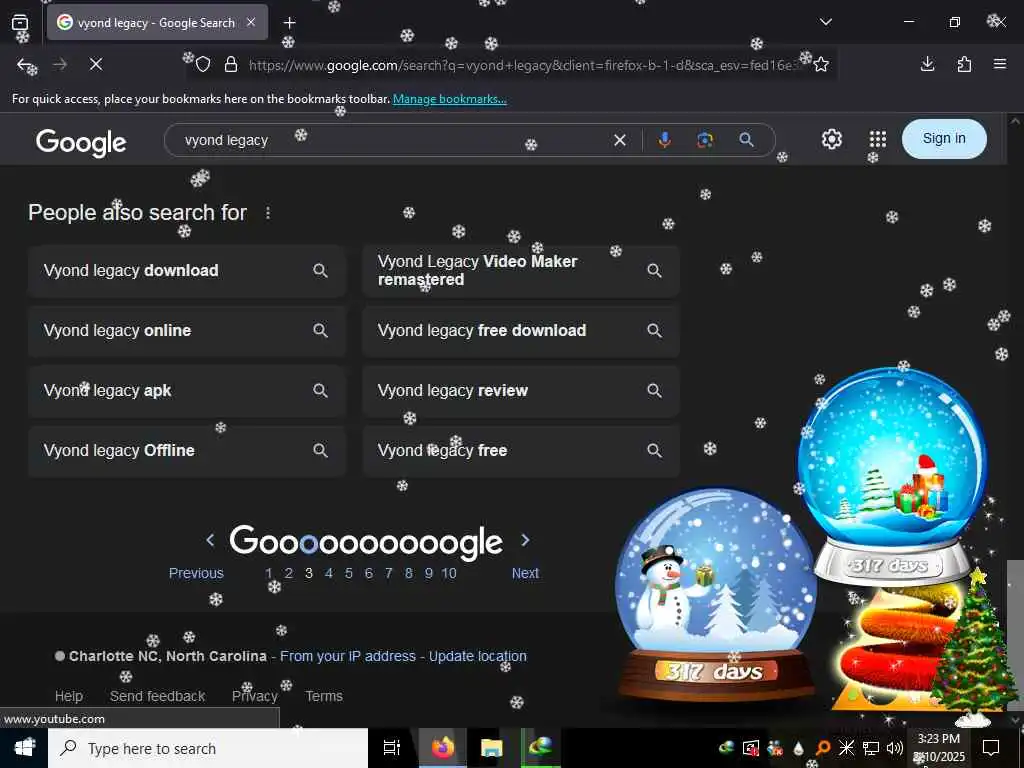Click the right chevron beside Gooooogle logo
This screenshot has width=1024, height=768.
click(x=525, y=540)
